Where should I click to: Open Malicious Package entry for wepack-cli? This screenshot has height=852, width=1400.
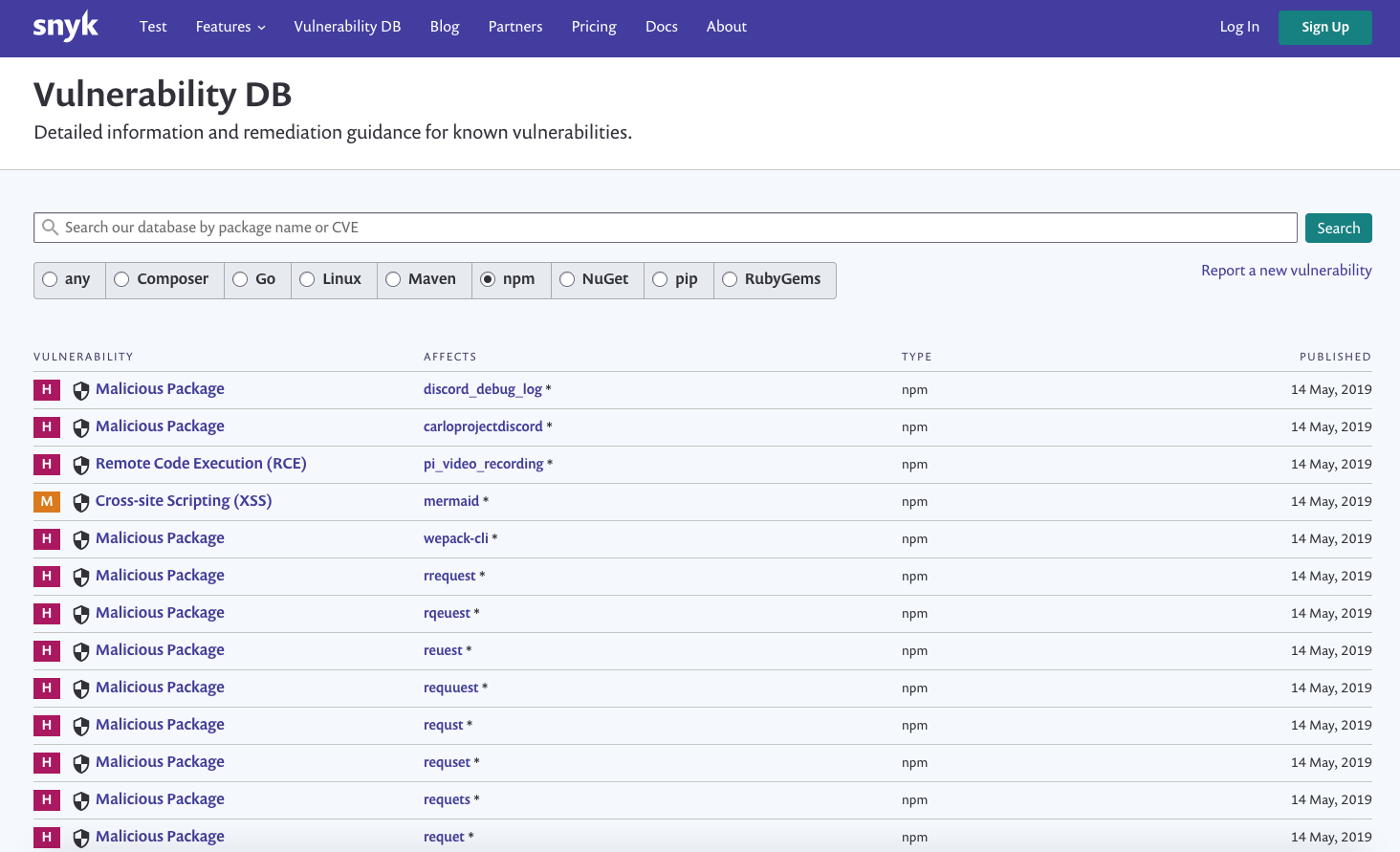click(x=160, y=538)
